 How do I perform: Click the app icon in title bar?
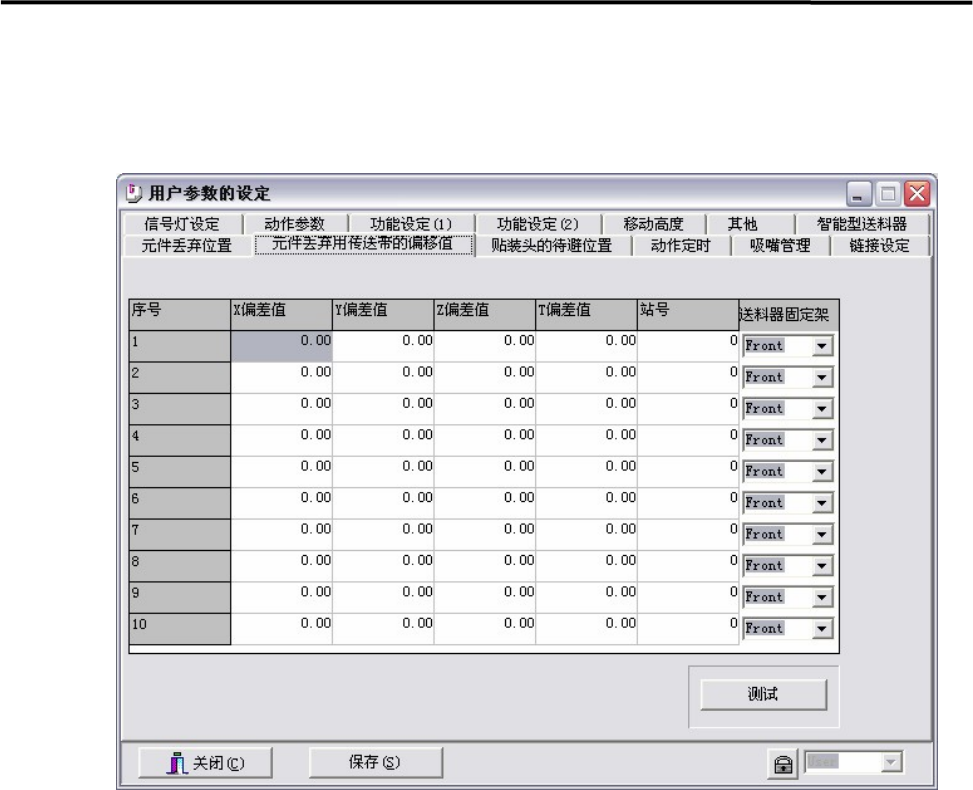(x=133, y=193)
